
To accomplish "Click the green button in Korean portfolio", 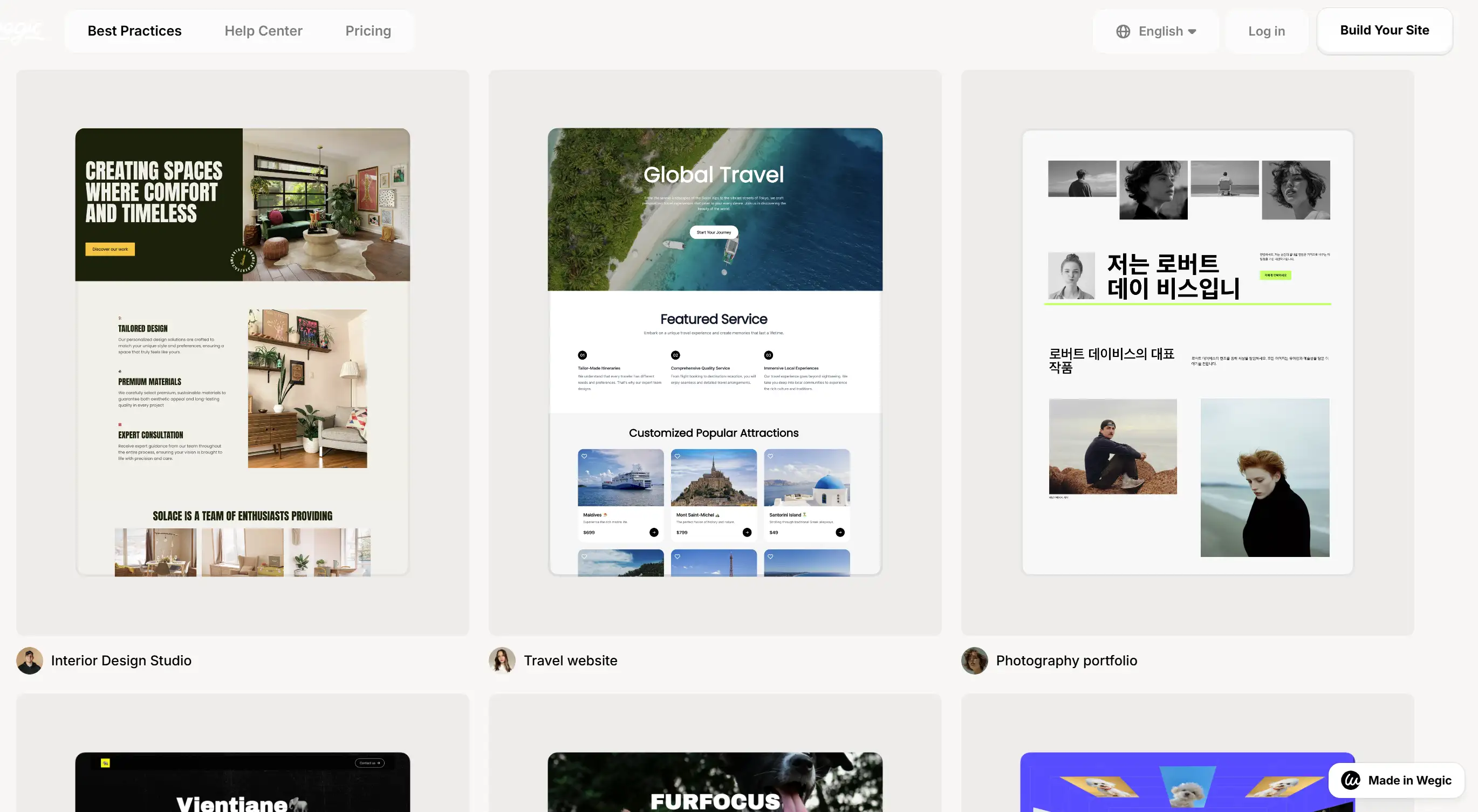I will [x=1276, y=276].
